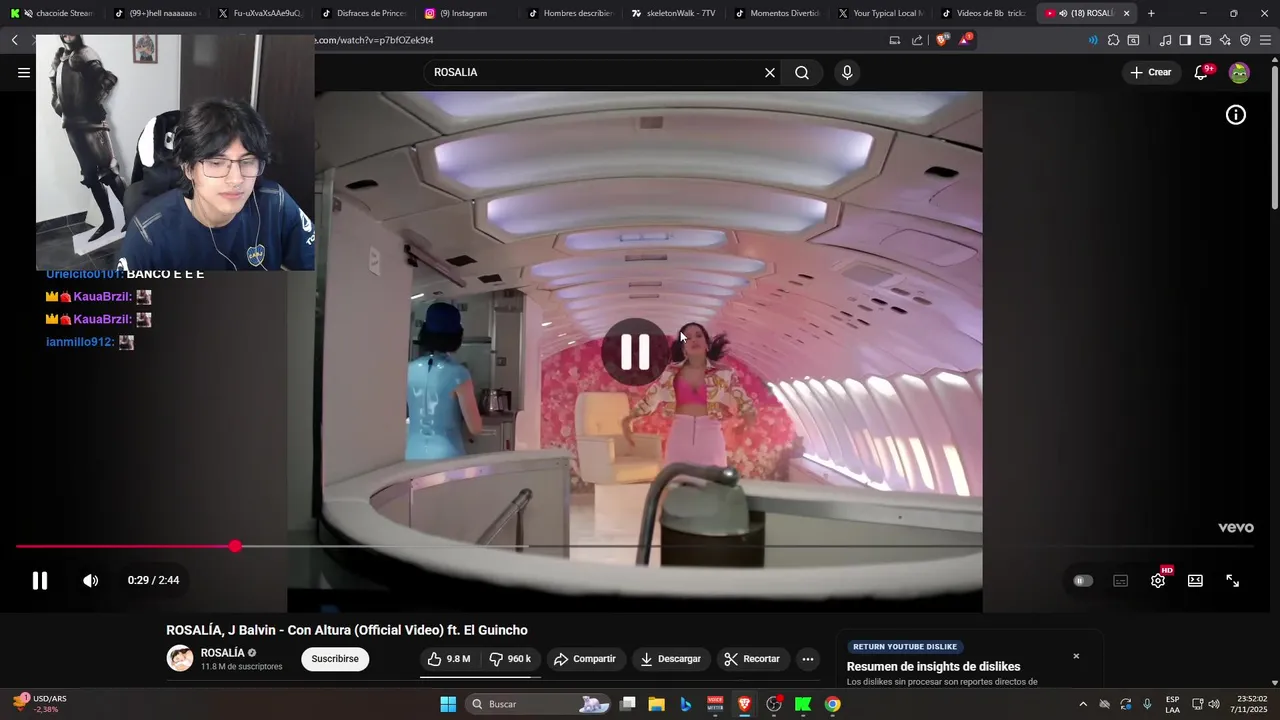Enter fullscreen with the player expand icon
Screen dimensions: 1280x720
click(1233, 581)
